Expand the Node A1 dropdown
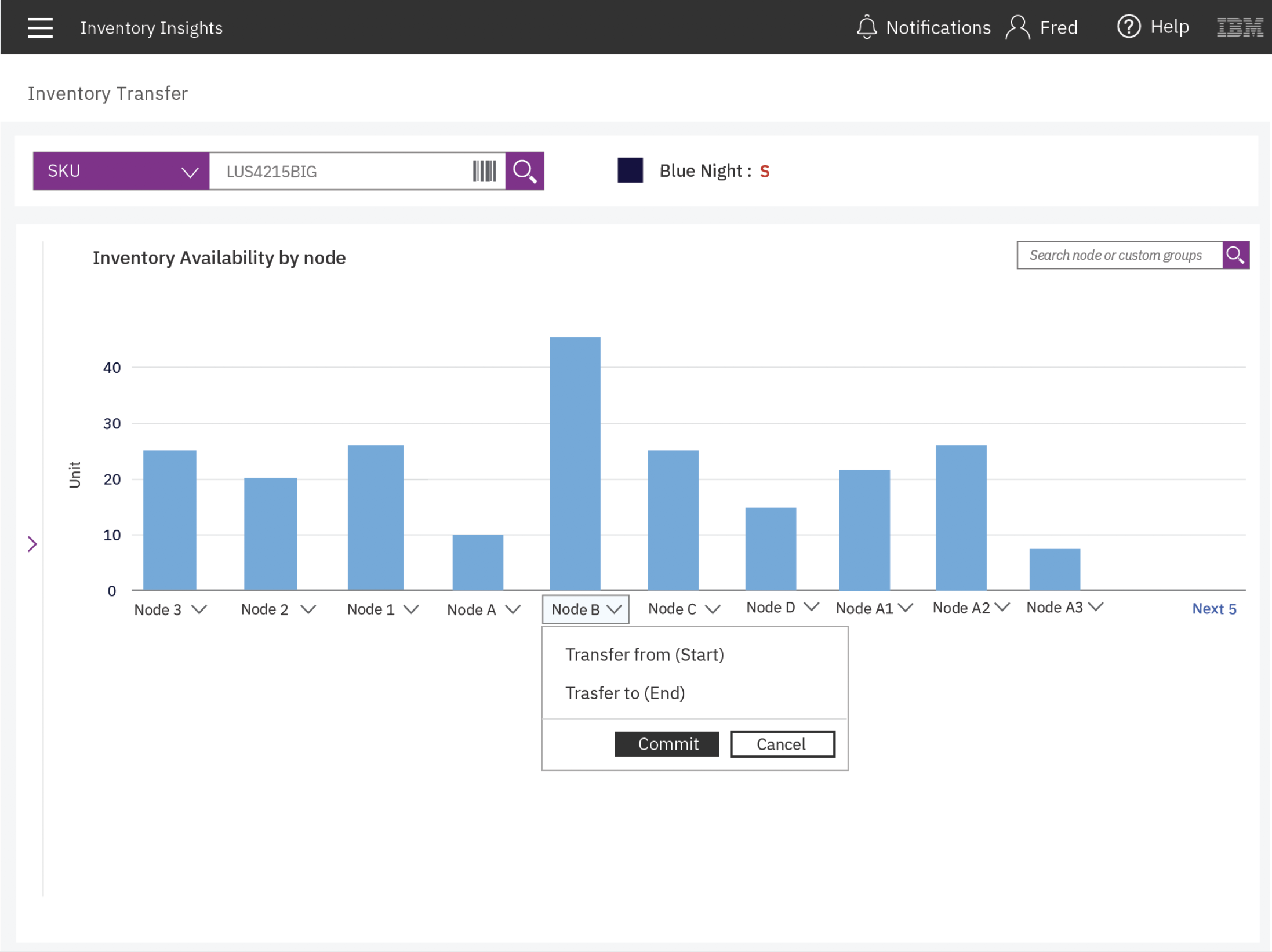This screenshot has height=952, width=1272. 905,608
